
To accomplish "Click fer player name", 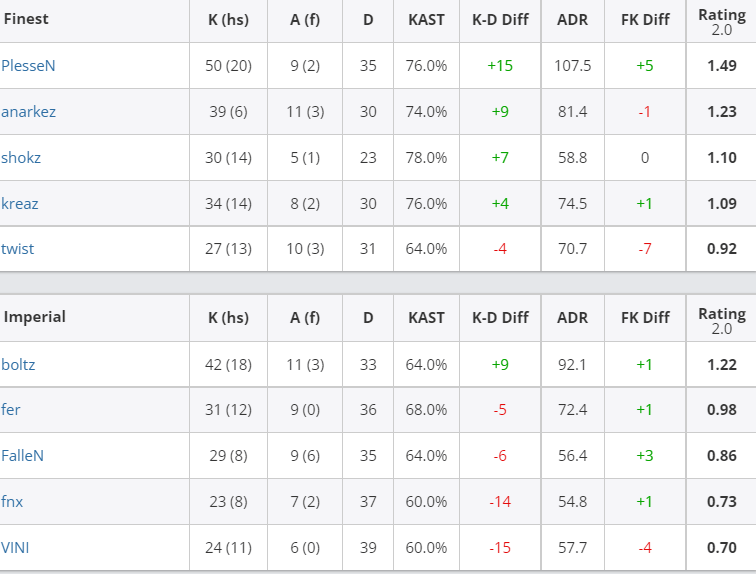I will point(11,410).
